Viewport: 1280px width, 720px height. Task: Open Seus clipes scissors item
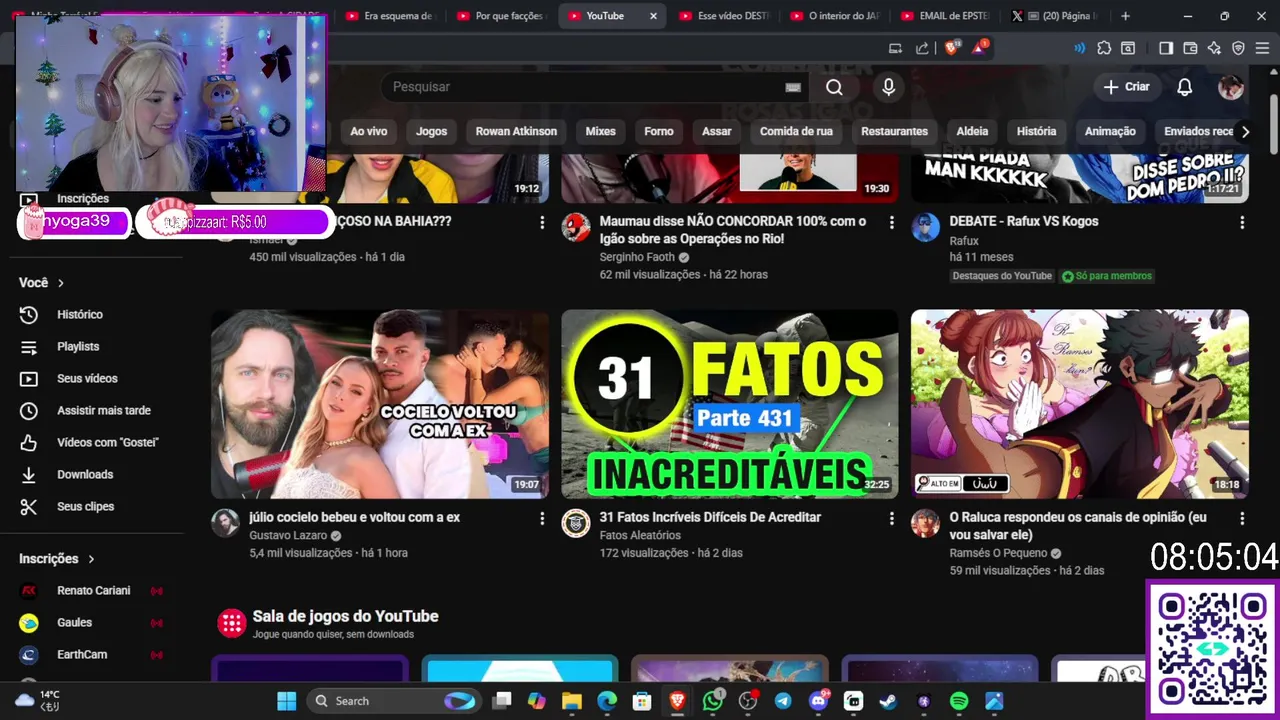[85, 507]
